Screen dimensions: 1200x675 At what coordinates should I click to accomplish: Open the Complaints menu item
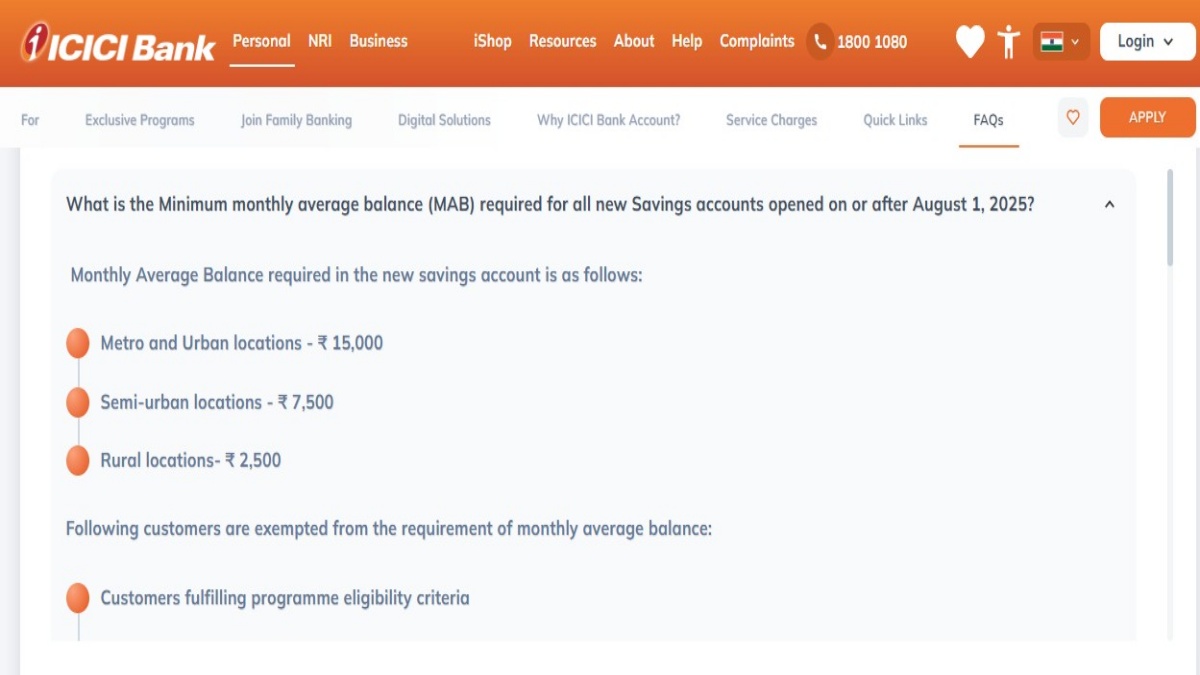pyautogui.click(x=756, y=41)
